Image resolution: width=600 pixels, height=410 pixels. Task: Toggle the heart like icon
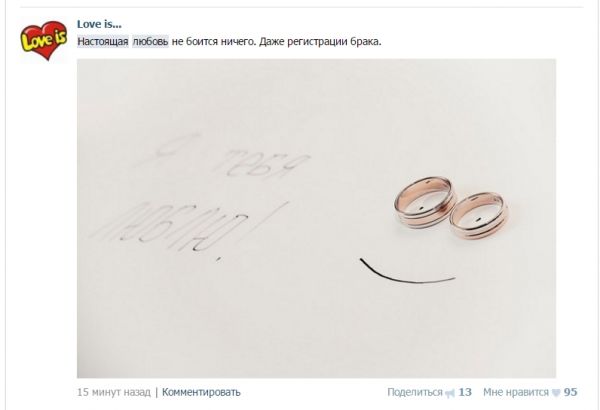[556, 393]
